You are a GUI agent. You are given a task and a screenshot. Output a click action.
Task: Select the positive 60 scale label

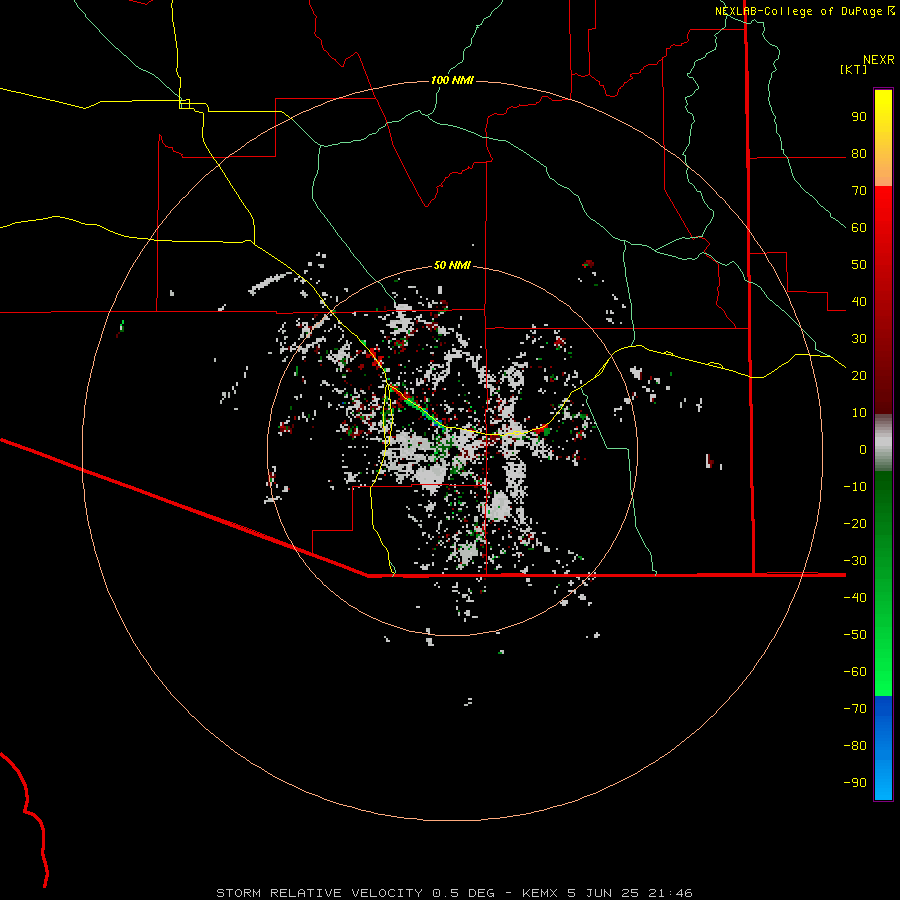point(859,228)
